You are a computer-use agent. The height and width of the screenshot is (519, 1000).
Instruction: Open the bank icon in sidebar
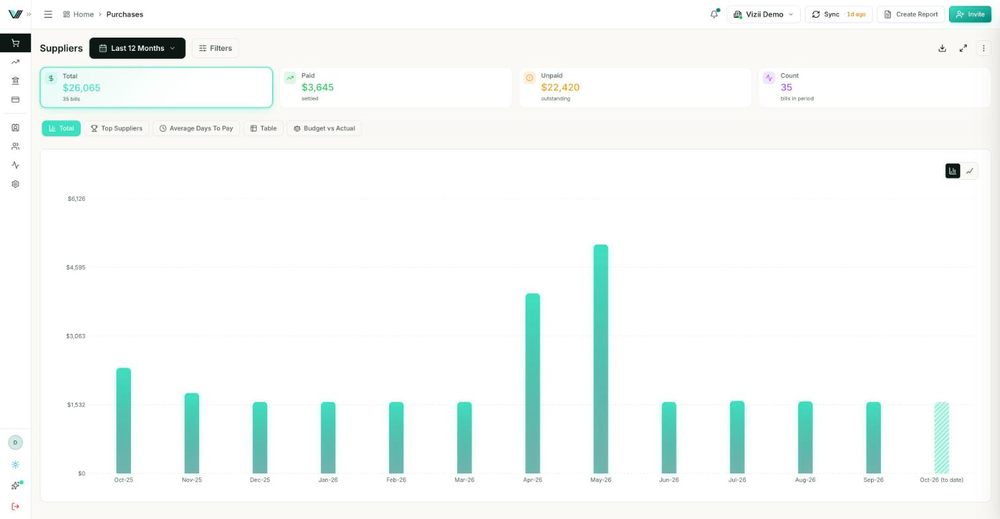(15, 81)
